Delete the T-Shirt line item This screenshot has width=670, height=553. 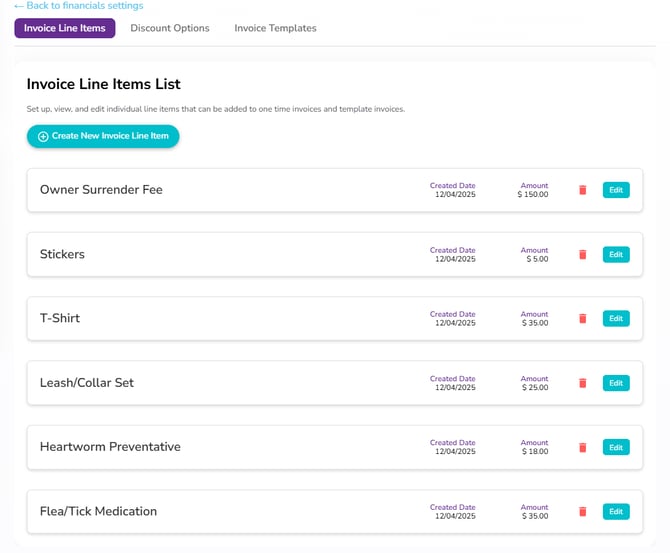pyautogui.click(x=582, y=318)
